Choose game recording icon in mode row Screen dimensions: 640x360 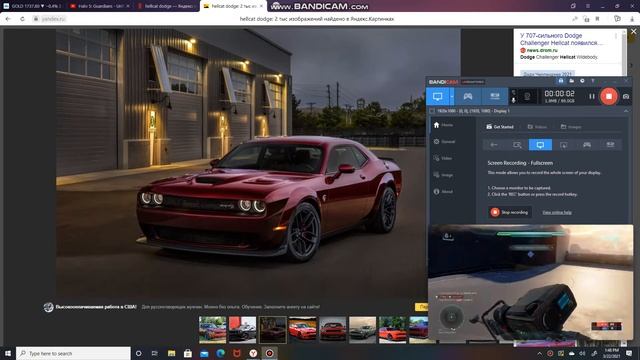point(587,145)
